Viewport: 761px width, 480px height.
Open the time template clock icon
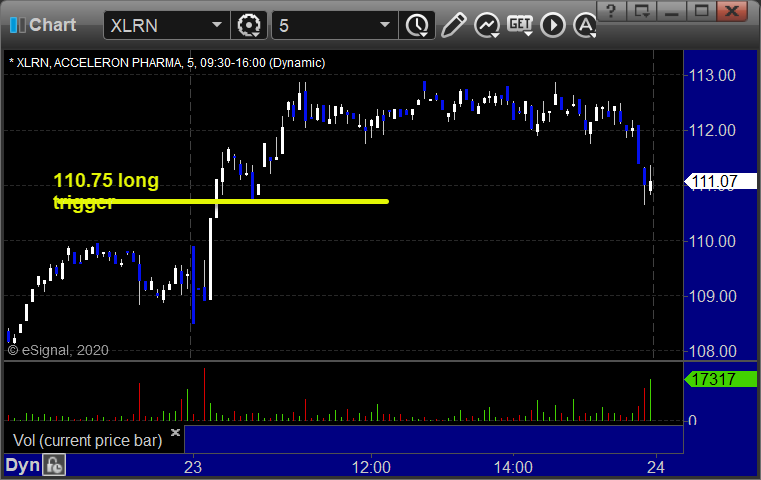click(x=417, y=25)
